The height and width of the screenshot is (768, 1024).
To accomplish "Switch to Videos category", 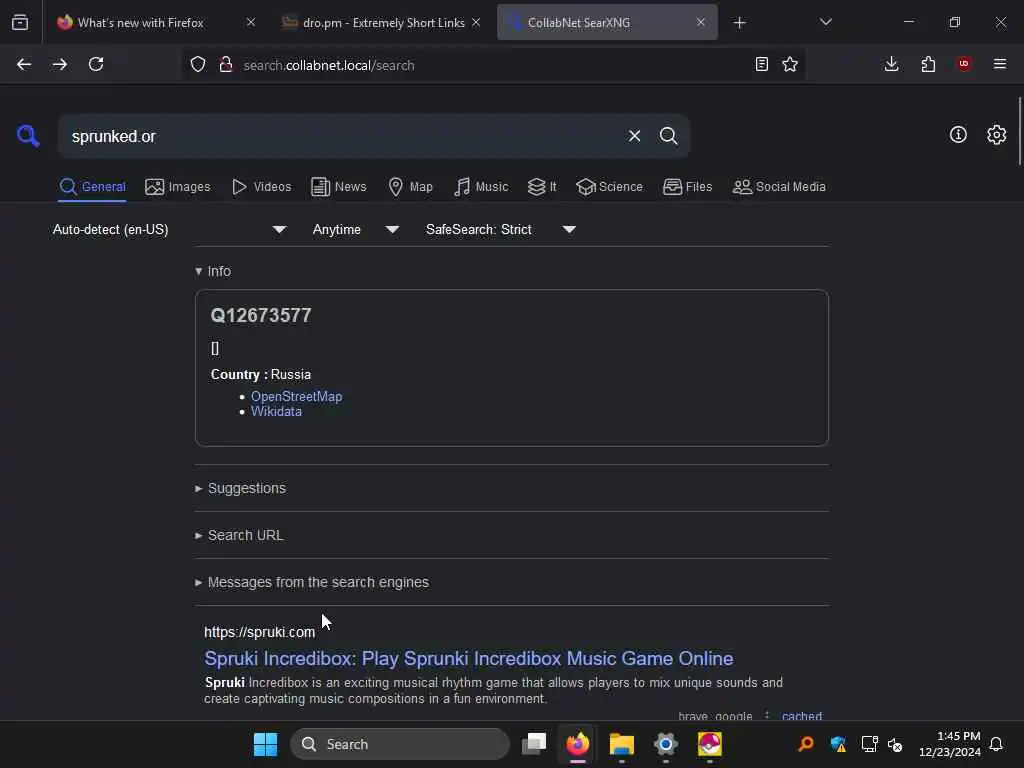I will pyautogui.click(x=261, y=187).
